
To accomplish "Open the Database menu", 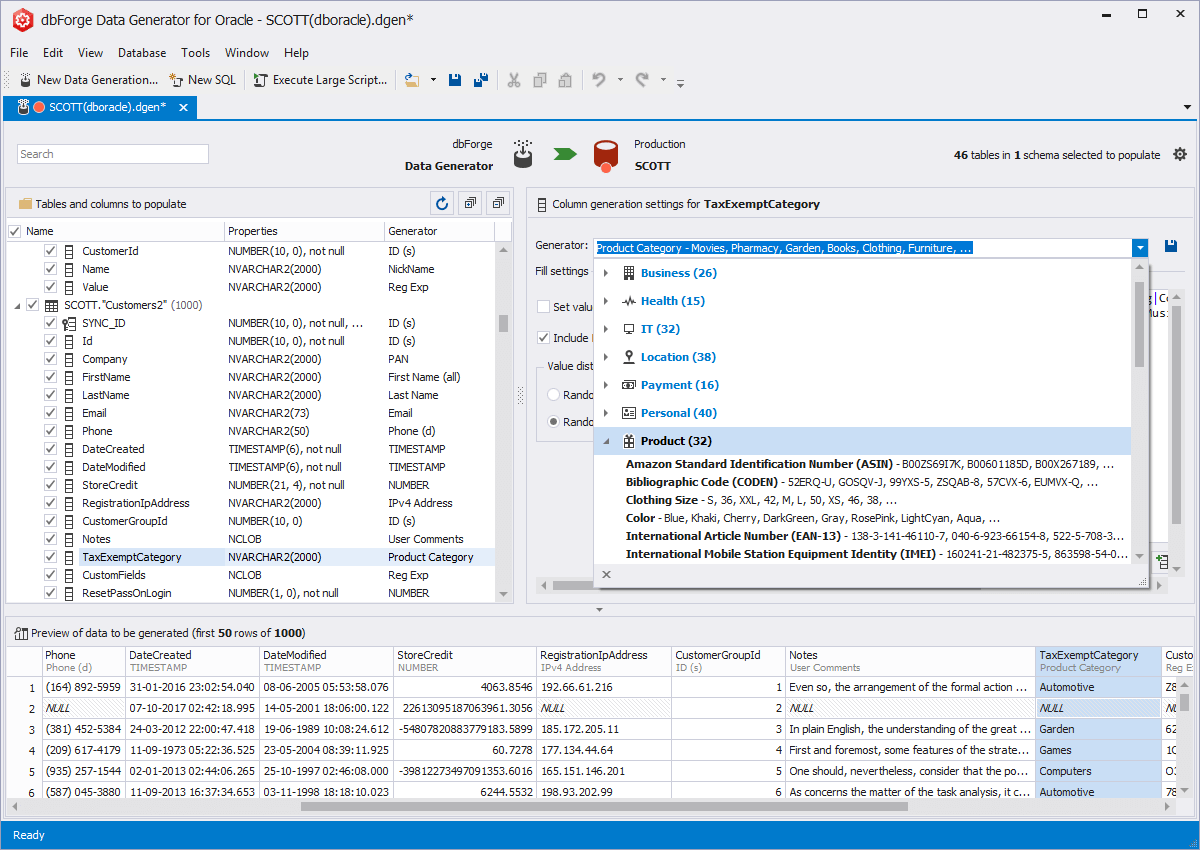I will (x=141, y=53).
